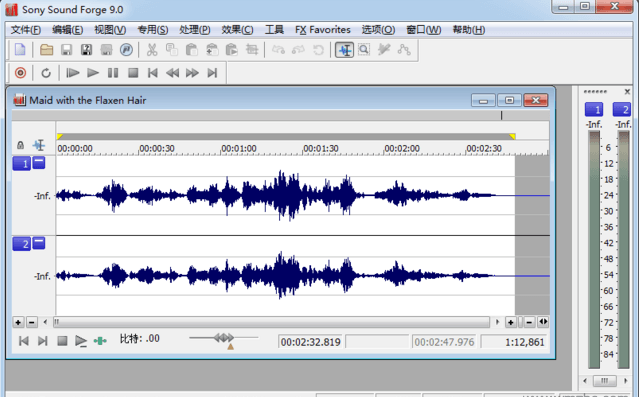Zoom out level with bottom-left minus
639x397 pixels.
(x=32, y=322)
